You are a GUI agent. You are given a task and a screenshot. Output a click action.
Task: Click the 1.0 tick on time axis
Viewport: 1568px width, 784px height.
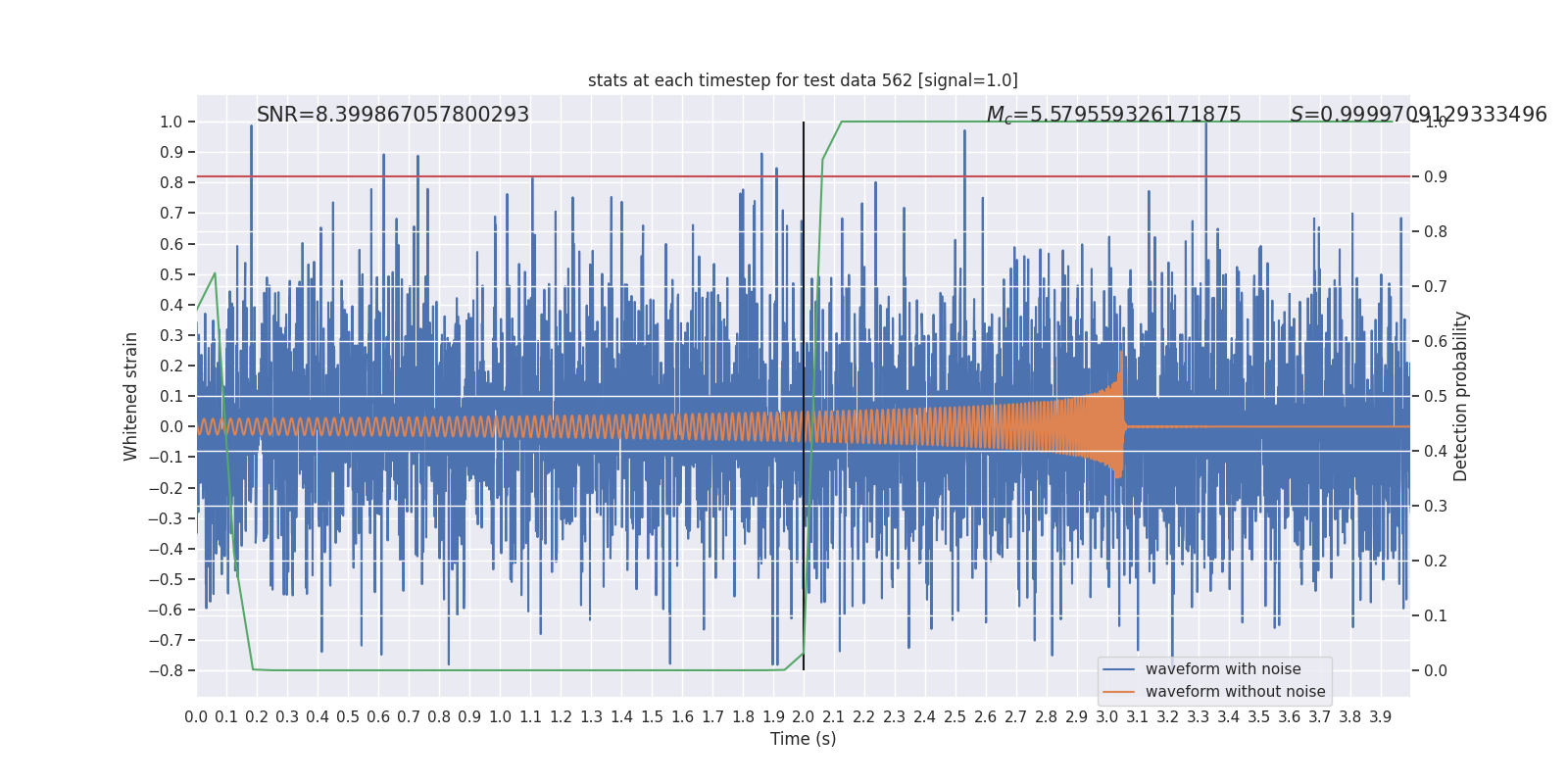500,717
